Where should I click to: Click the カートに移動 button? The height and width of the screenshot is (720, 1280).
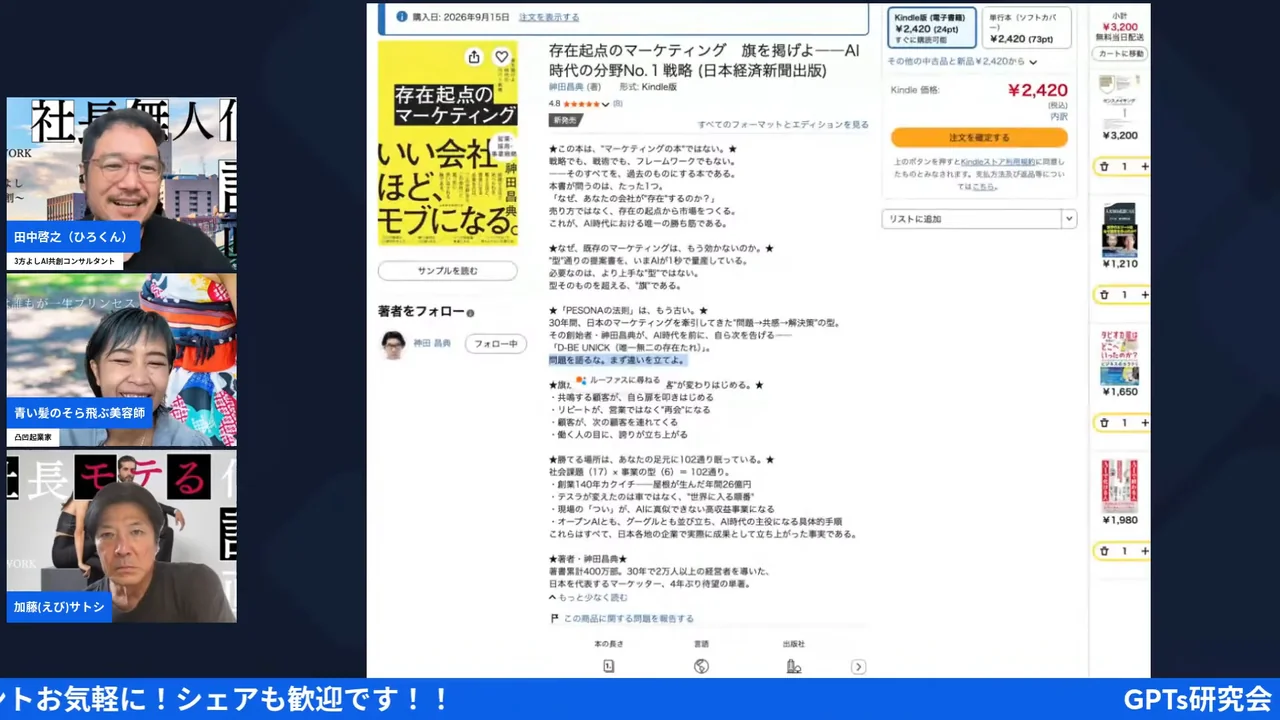coord(1121,54)
